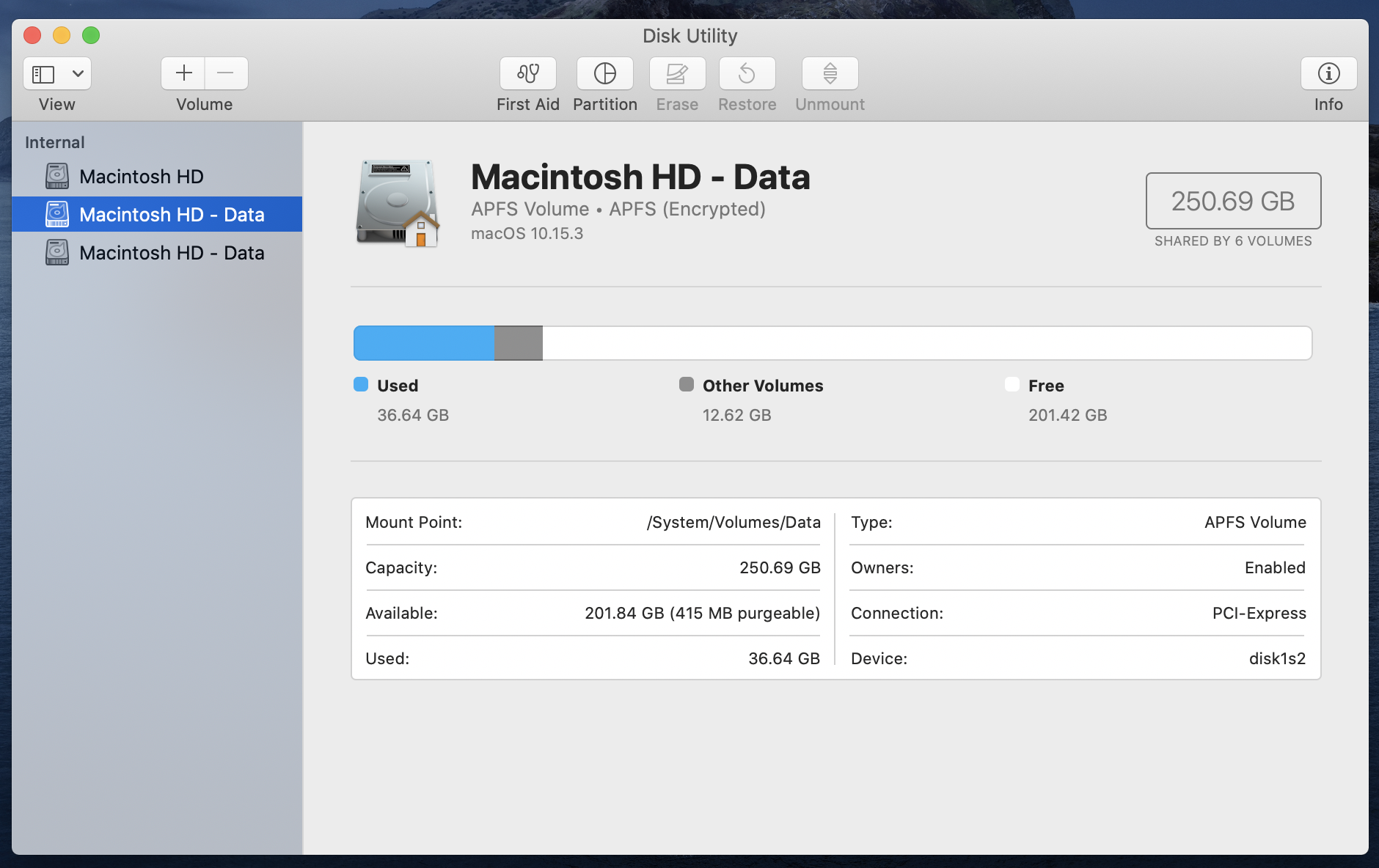
Task: Click the 36.64 GB value in the Used: table row
Action: [784, 658]
